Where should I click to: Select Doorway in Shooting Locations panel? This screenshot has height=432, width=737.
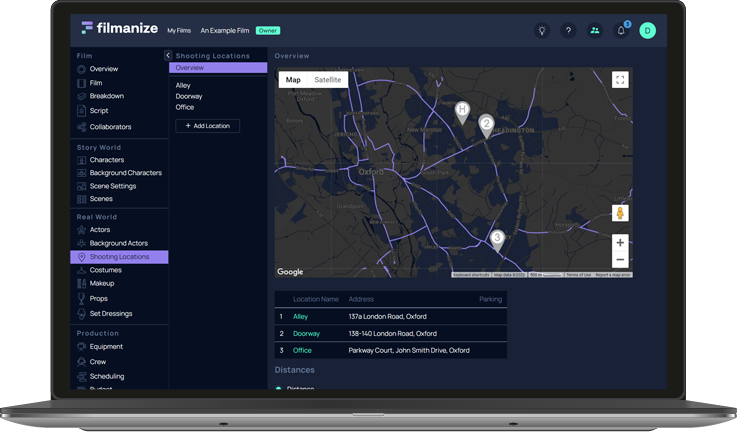[189, 96]
